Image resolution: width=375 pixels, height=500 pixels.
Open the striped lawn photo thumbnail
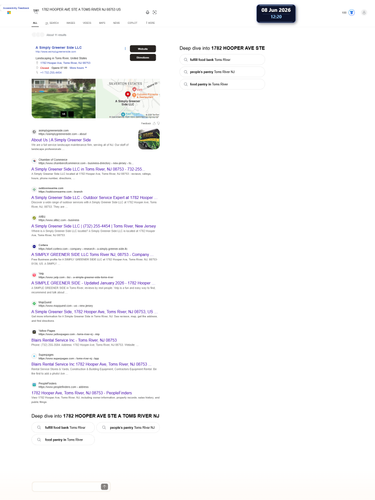(x=63, y=98)
